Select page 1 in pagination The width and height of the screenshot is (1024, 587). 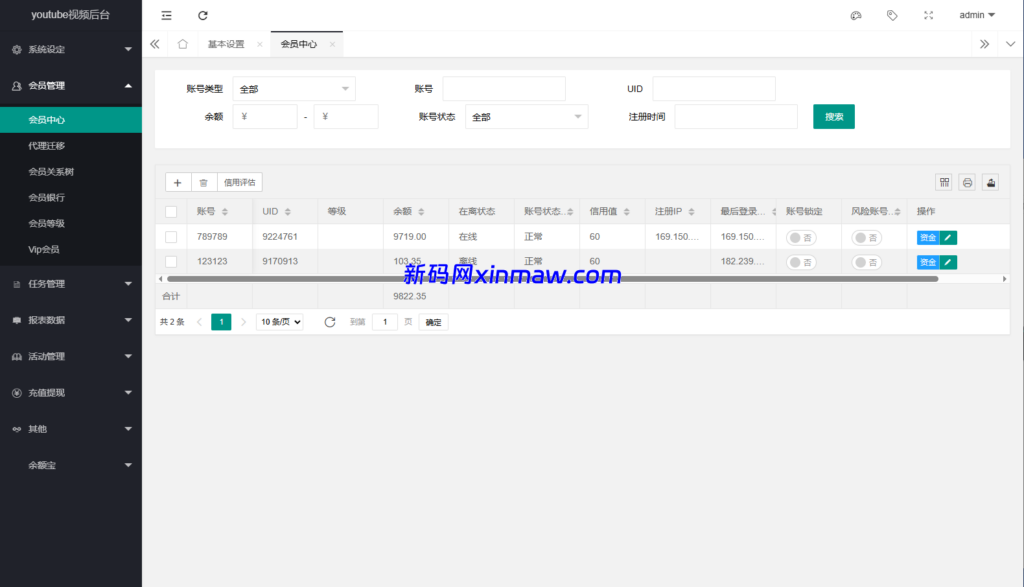(221, 322)
